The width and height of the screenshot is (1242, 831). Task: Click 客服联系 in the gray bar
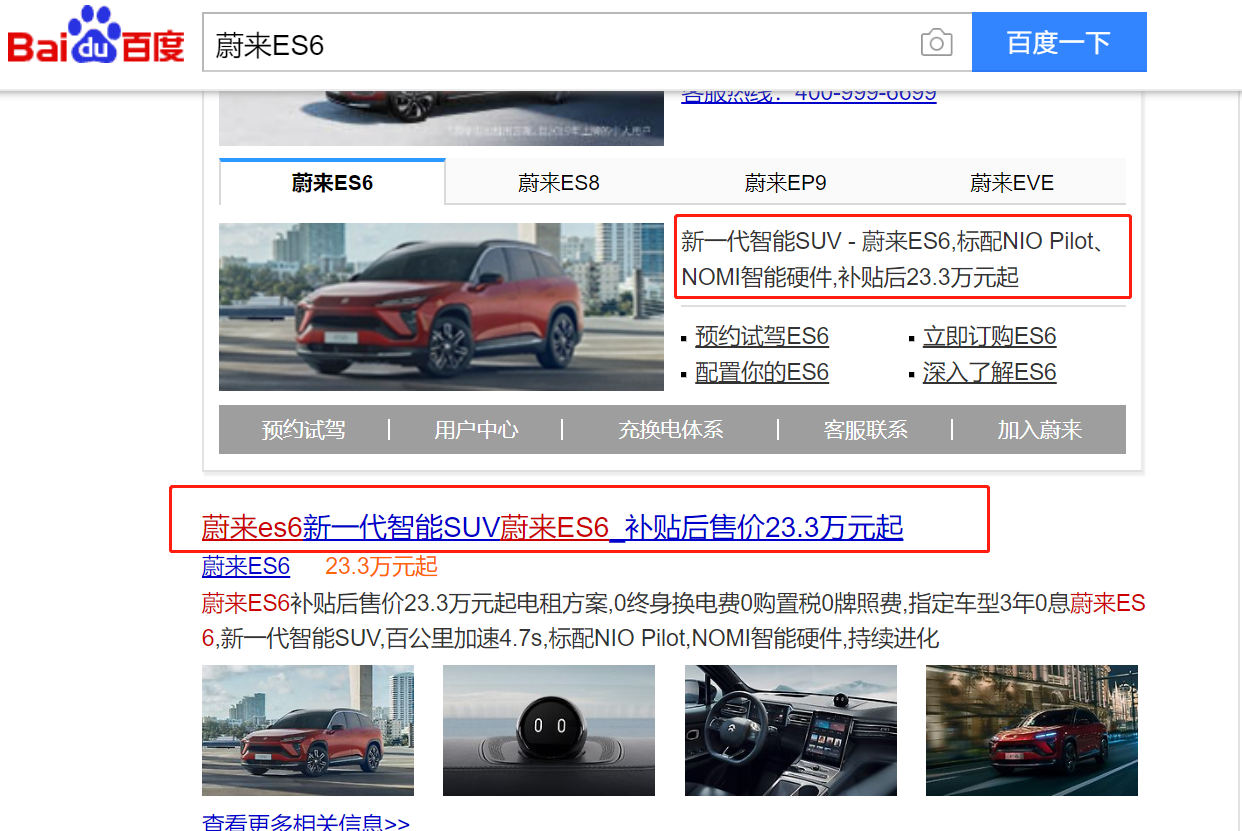866,430
